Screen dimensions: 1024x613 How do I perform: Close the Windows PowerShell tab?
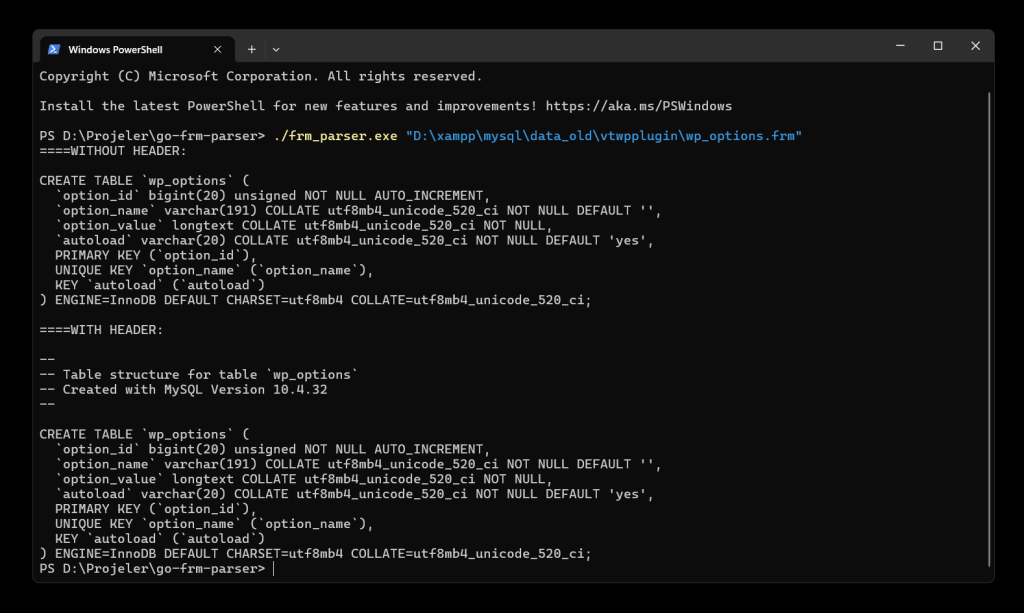point(218,49)
